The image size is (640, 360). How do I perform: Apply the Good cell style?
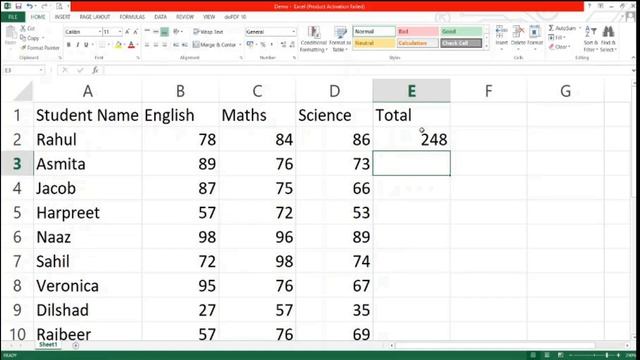[x=461, y=31]
